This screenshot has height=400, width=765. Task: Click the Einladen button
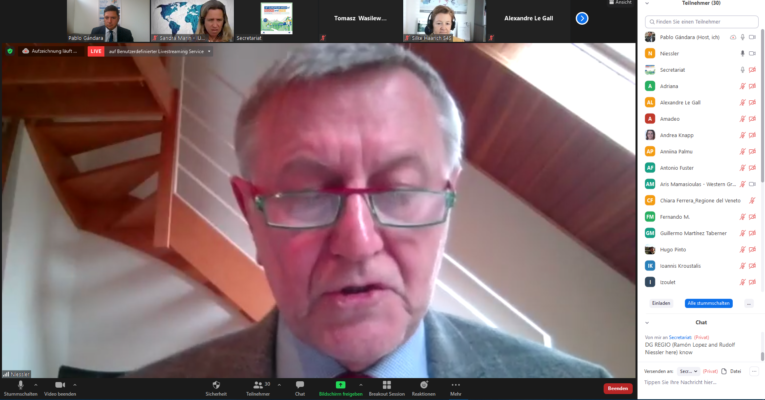coord(661,303)
